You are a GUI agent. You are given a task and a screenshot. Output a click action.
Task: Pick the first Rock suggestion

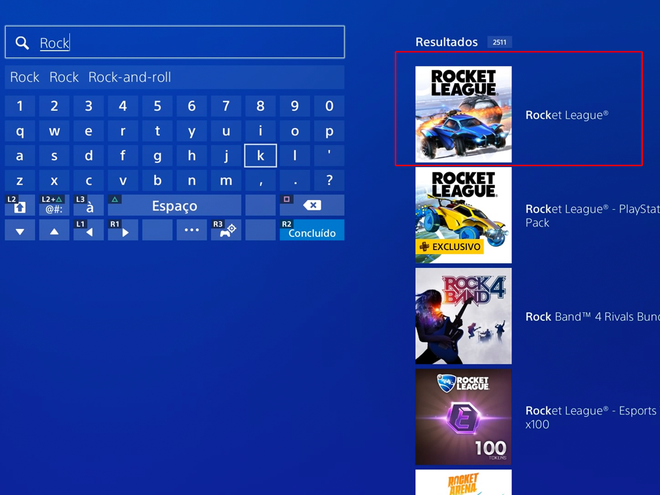pos(24,77)
